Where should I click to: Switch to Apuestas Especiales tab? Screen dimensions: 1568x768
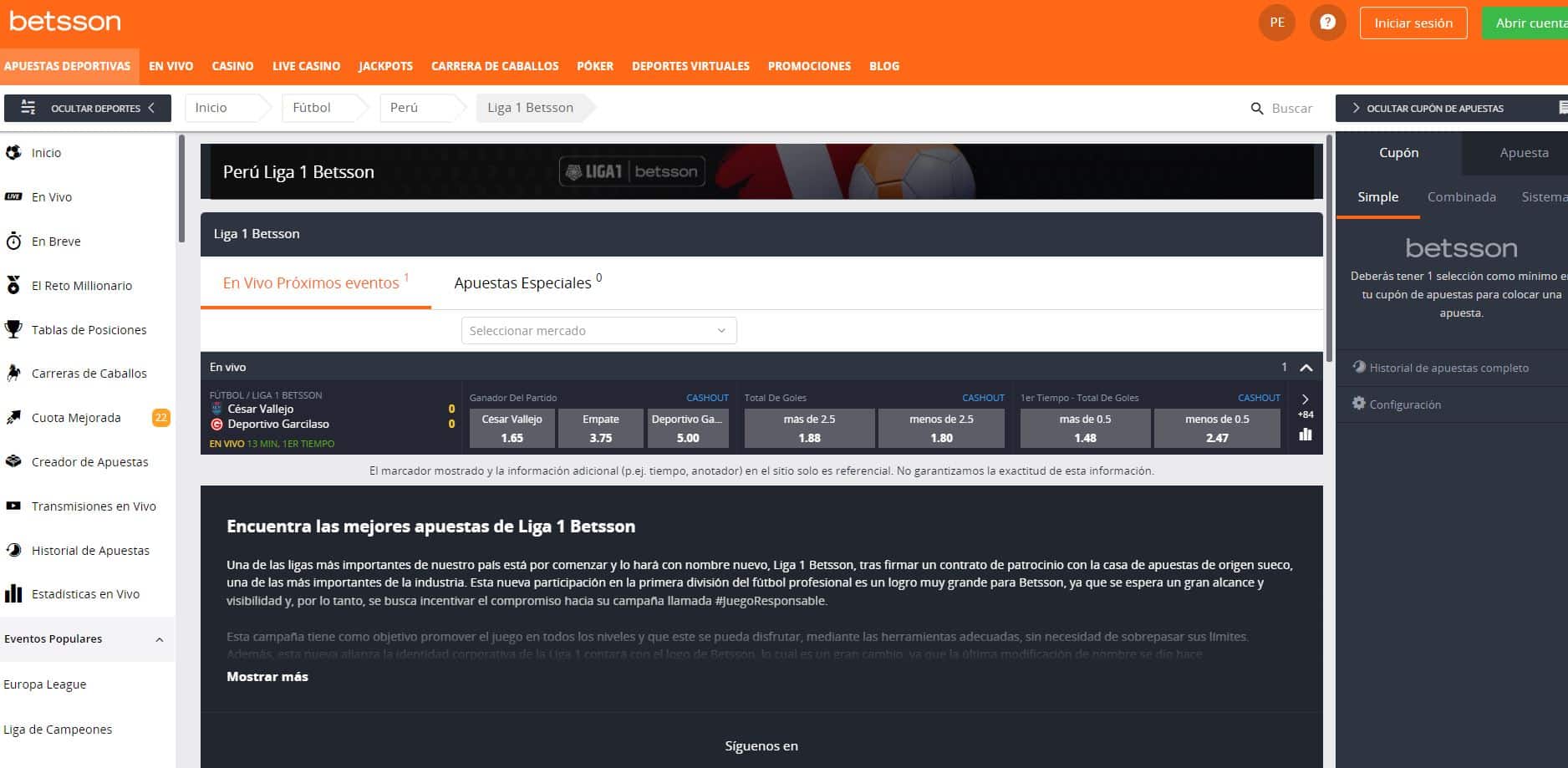(x=527, y=282)
